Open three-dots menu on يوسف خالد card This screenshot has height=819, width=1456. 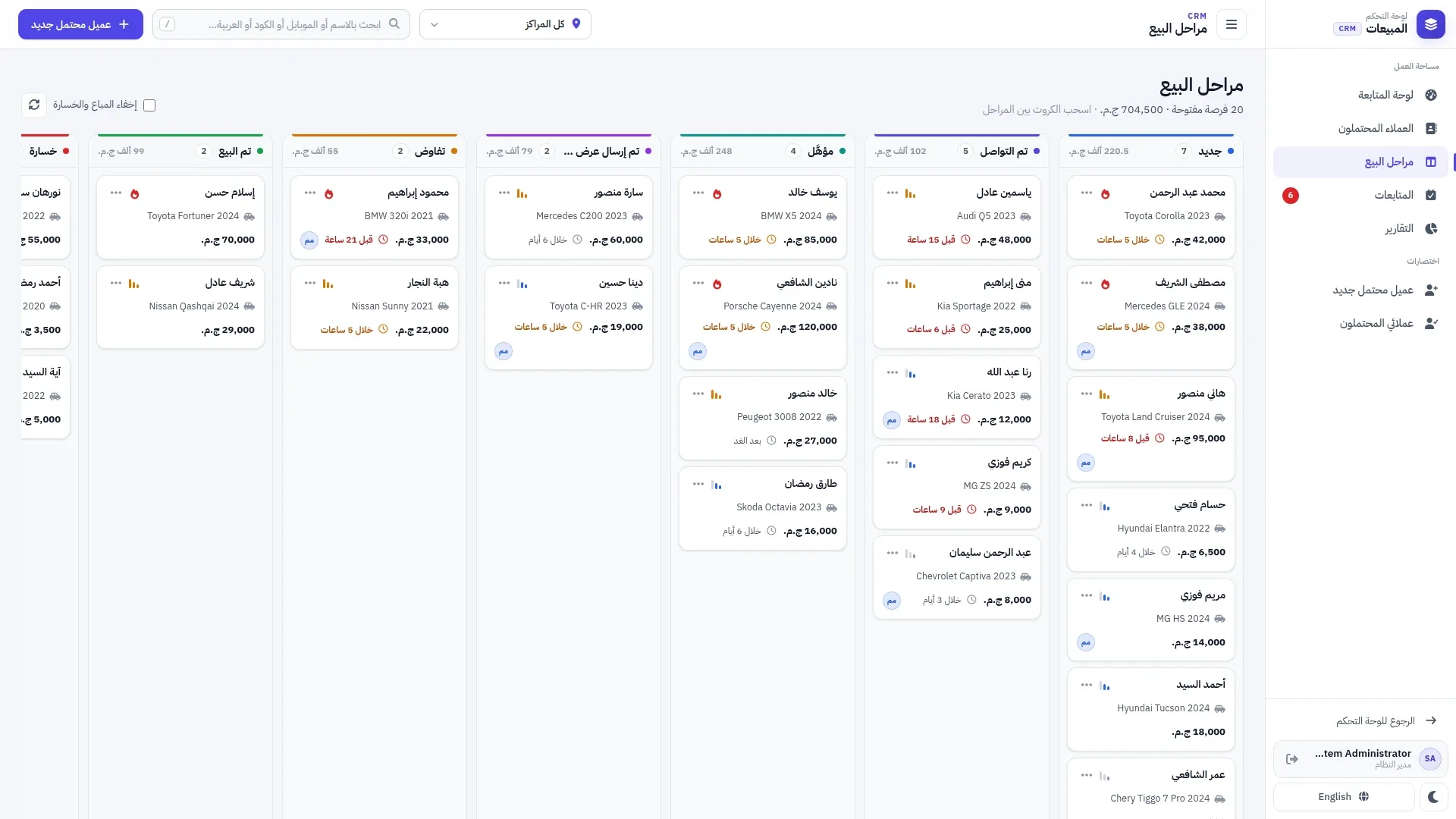698,193
